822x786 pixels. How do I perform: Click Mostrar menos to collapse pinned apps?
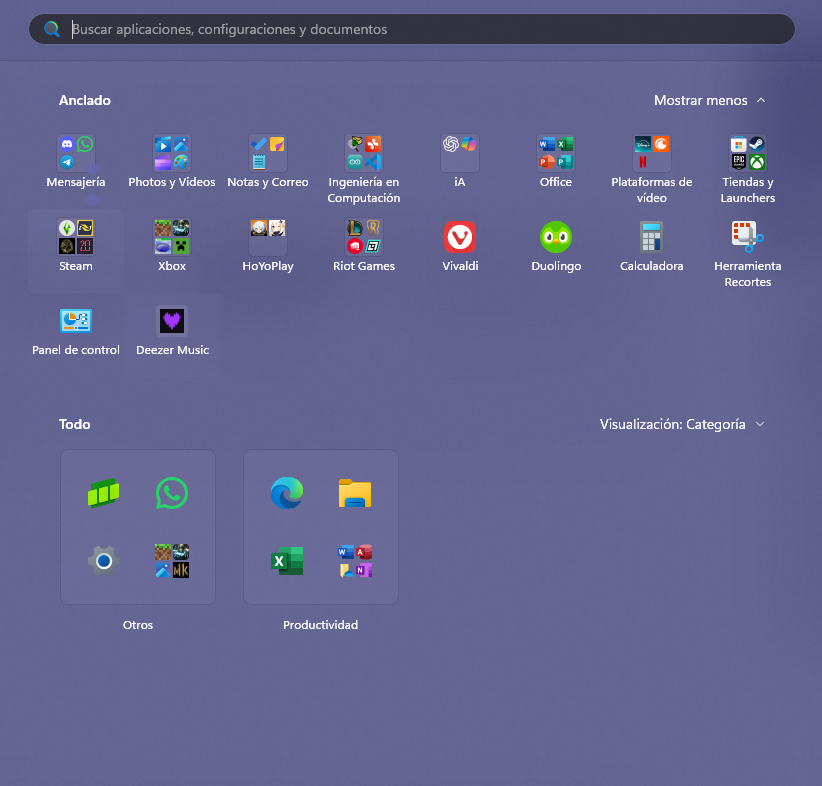coord(710,100)
